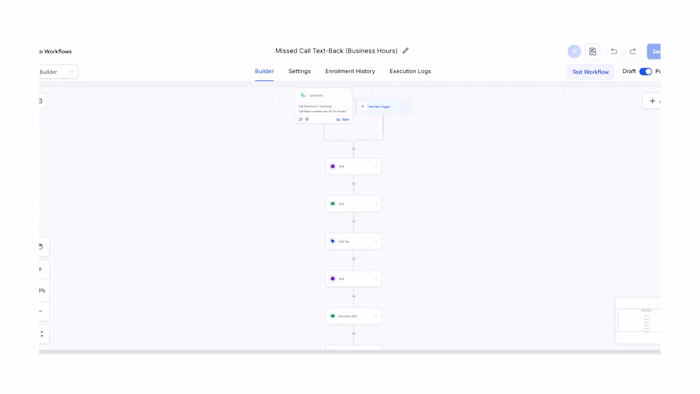
Task: Open options menu on Reminder SMS step
Action: coord(375,316)
